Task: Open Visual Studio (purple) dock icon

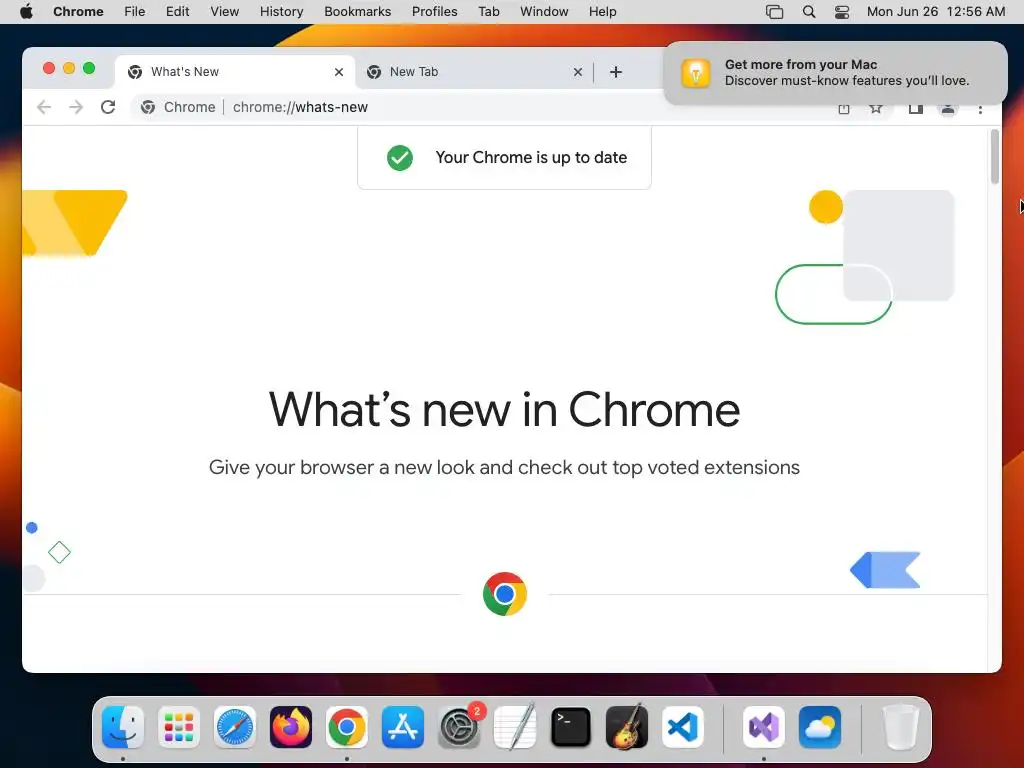Action: (x=764, y=727)
